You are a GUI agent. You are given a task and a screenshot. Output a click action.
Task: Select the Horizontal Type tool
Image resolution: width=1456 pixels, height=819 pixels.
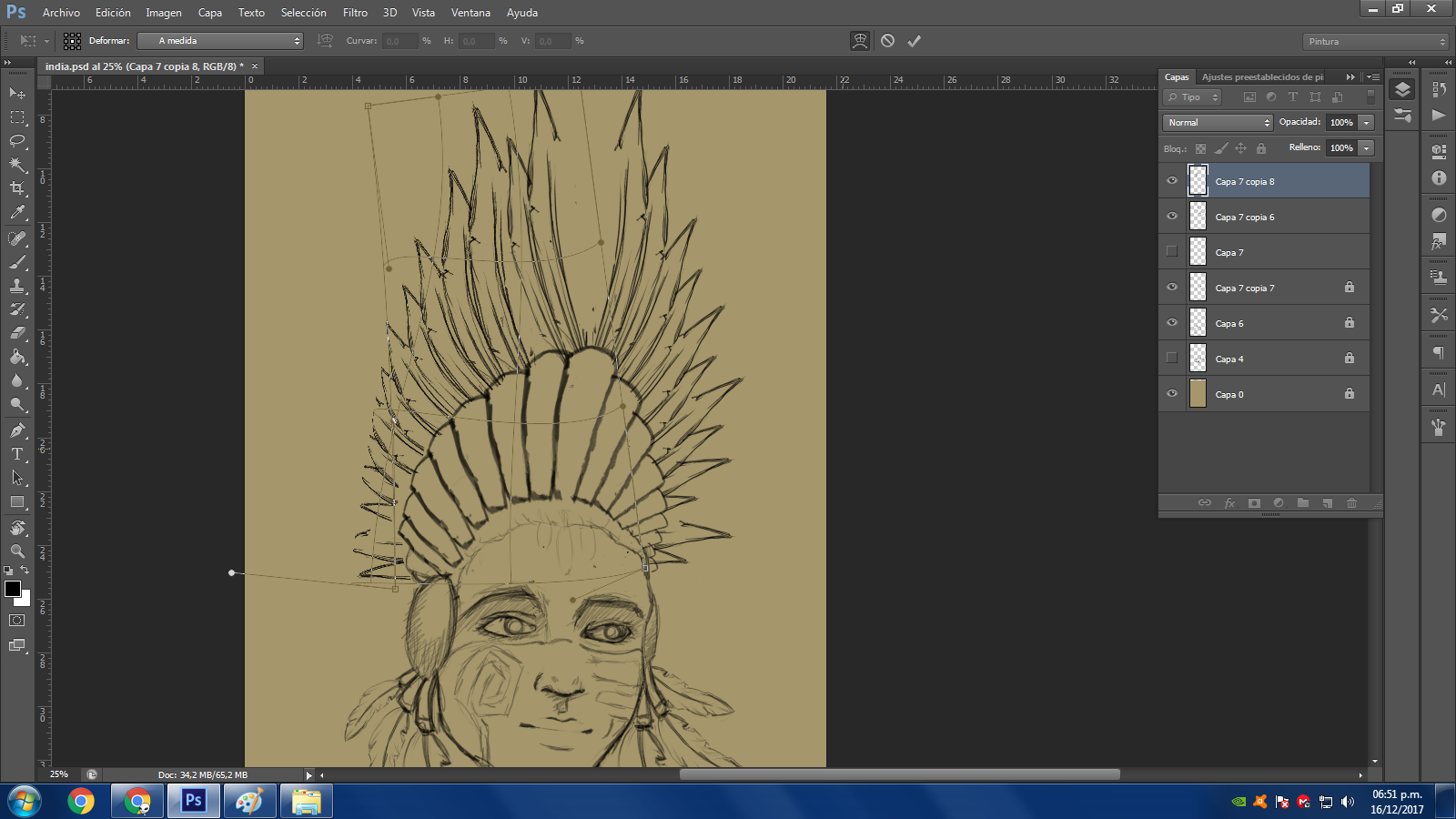[x=17, y=454]
